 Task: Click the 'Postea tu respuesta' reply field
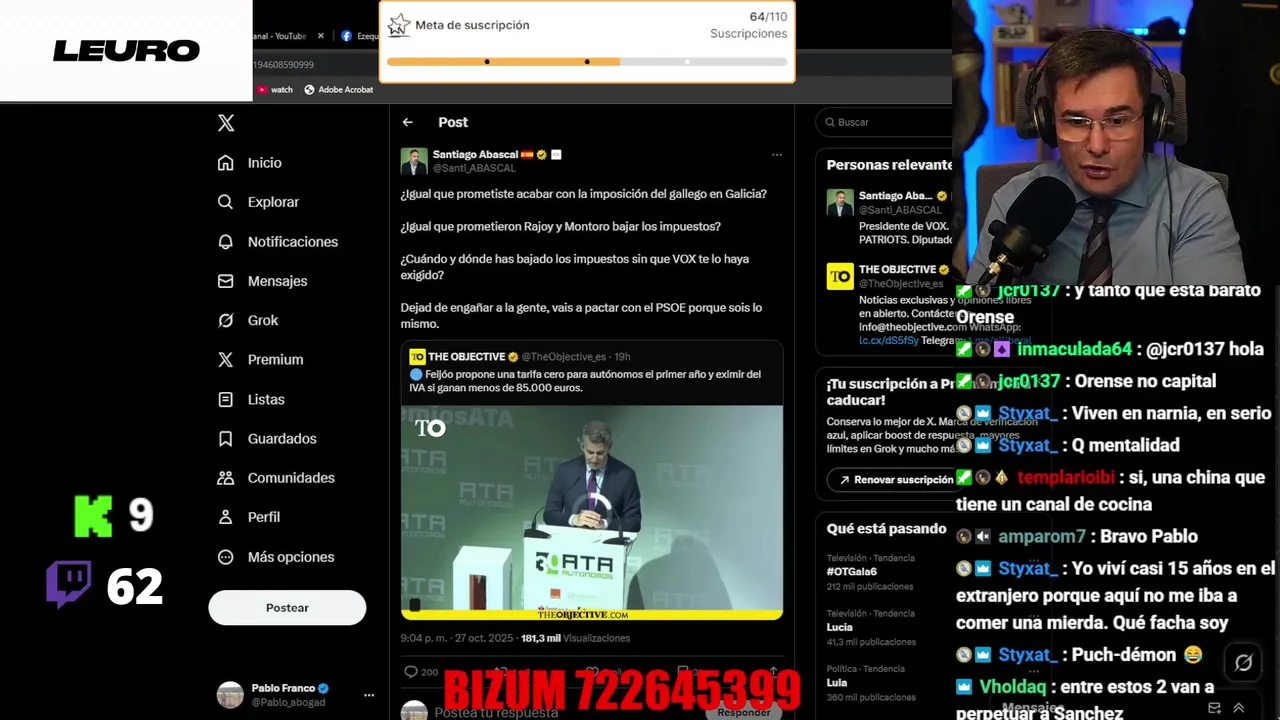[x=496, y=712]
